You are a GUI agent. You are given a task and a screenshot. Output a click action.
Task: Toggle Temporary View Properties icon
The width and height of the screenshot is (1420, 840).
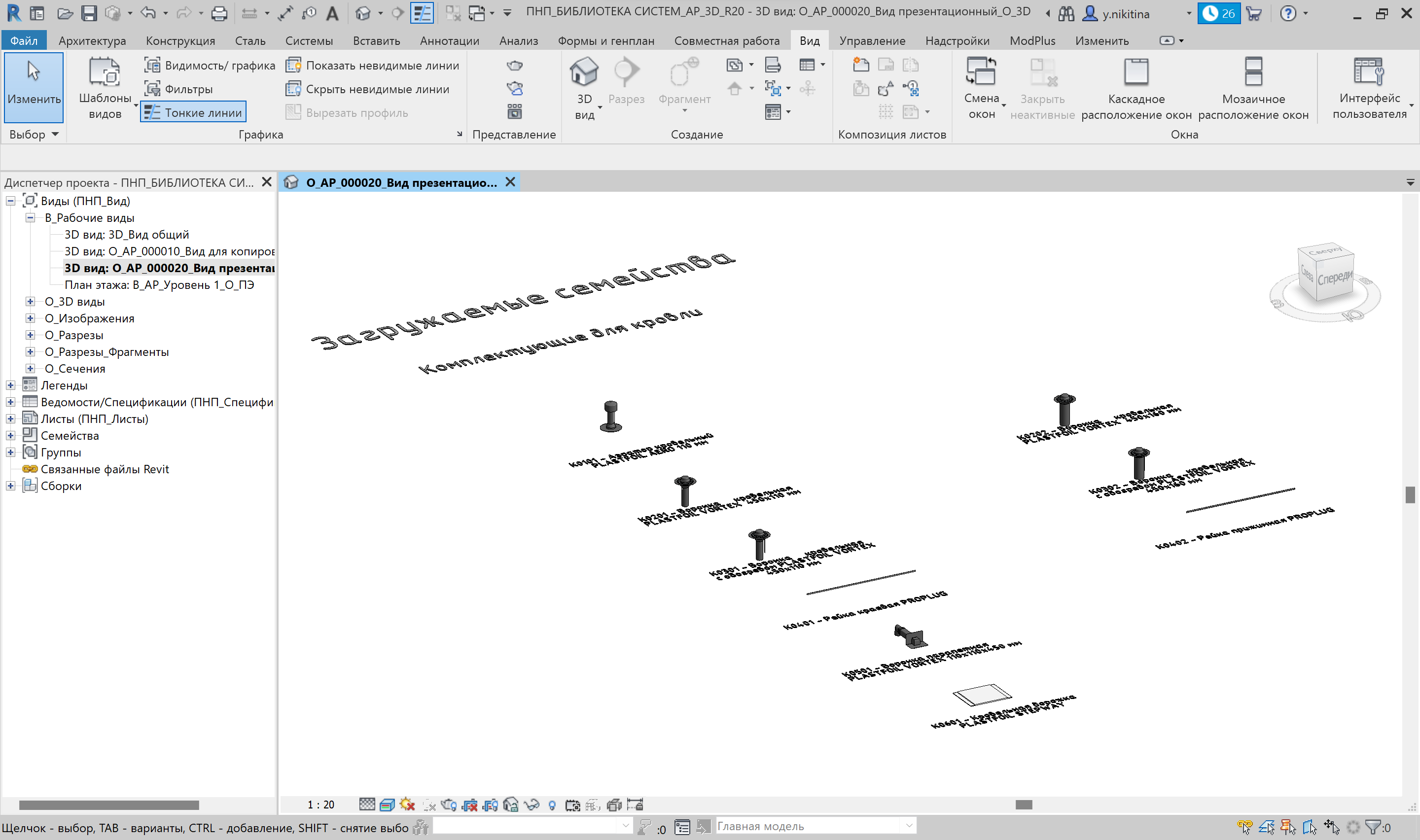[x=572, y=805]
